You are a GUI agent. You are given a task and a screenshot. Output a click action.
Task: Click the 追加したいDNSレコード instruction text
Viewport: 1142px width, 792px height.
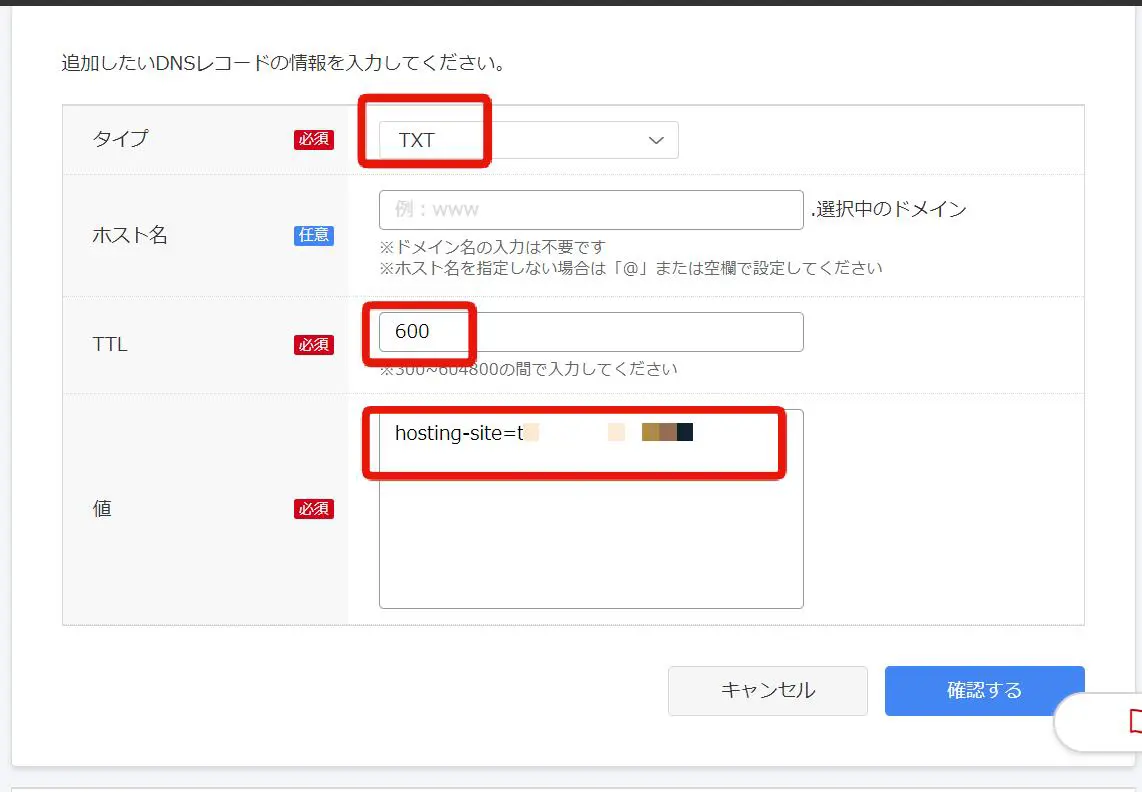[x=283, y=65]
